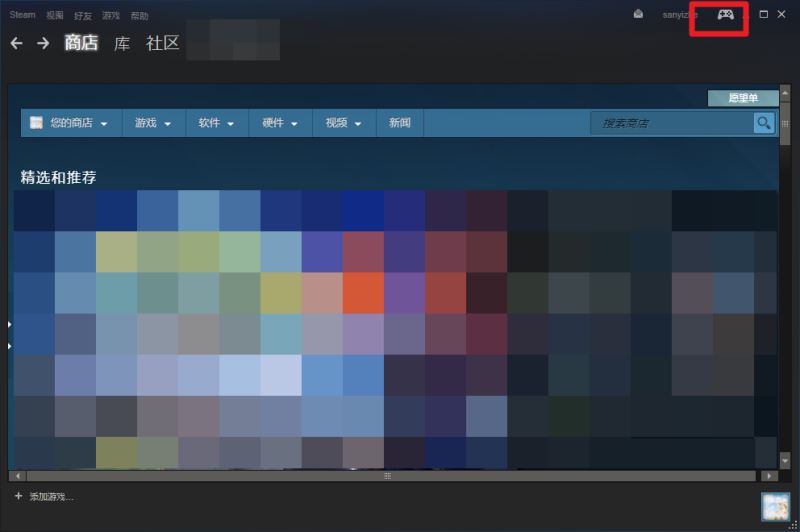Screen dimensions: 800x532
Task: Open the 帮助 menu
Action: pyautogui.click(x=139, y=16)
